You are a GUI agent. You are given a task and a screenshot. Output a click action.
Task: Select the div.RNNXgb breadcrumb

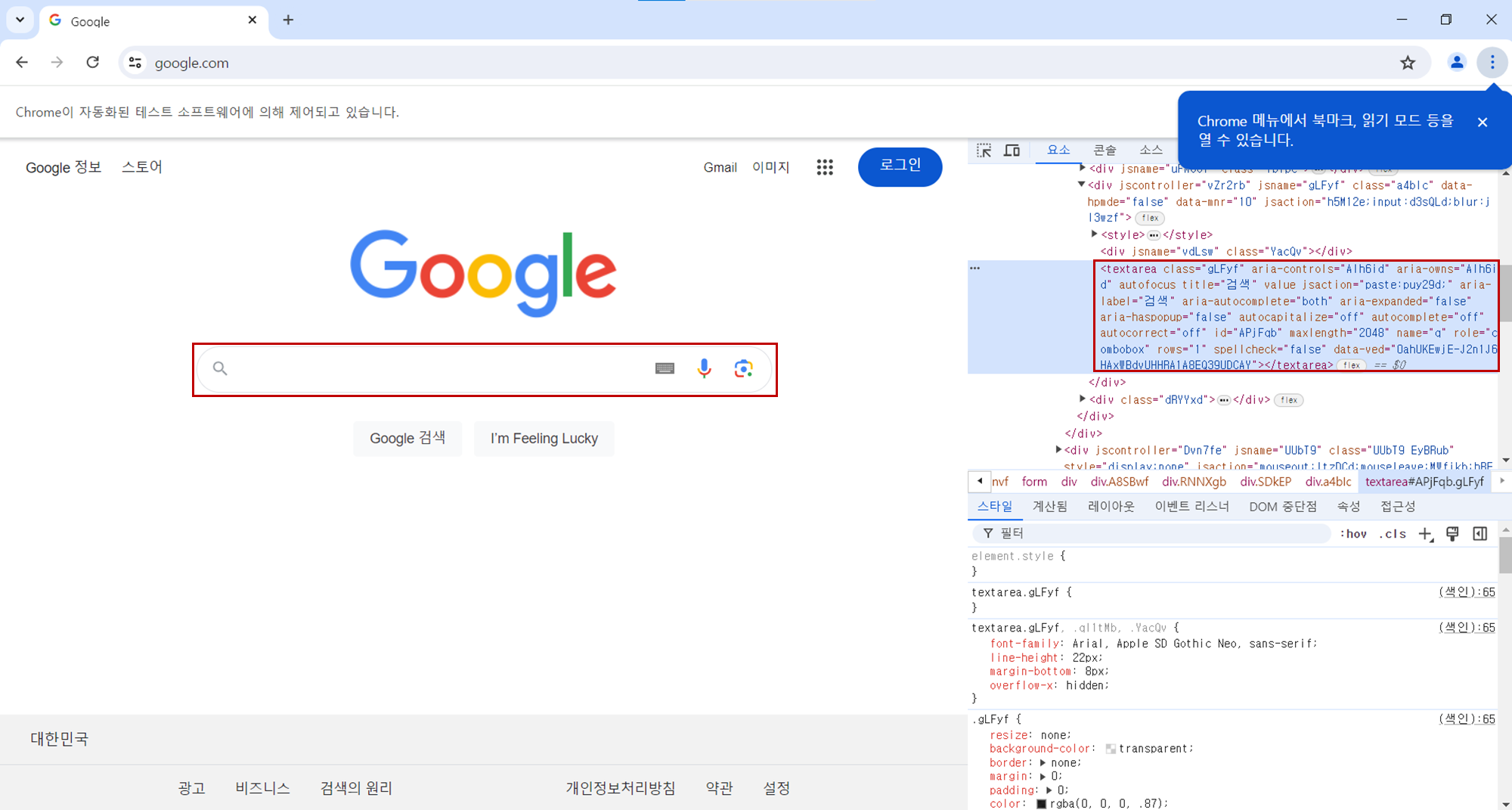1194,482
